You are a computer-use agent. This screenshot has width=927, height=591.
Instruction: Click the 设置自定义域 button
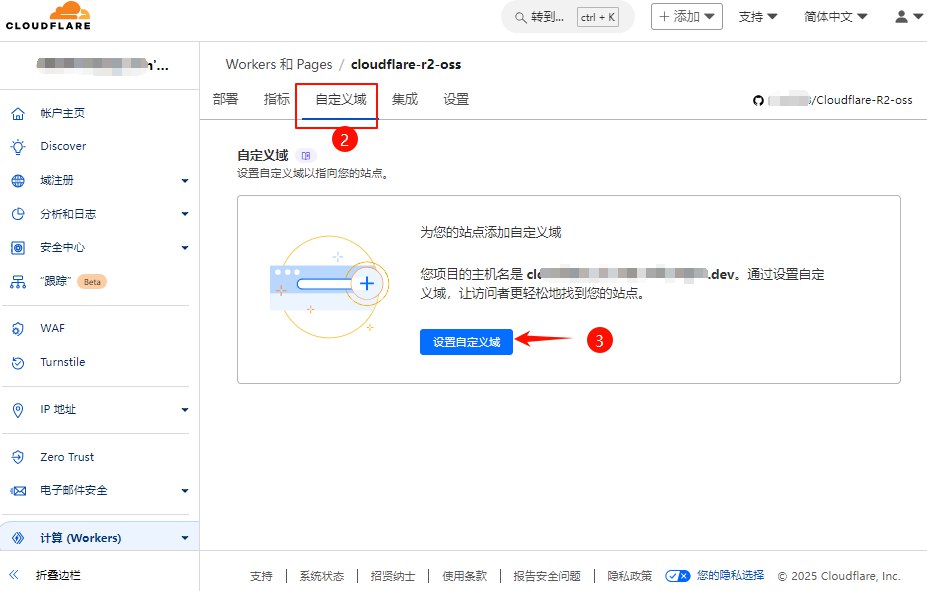[x=466, y=341]
